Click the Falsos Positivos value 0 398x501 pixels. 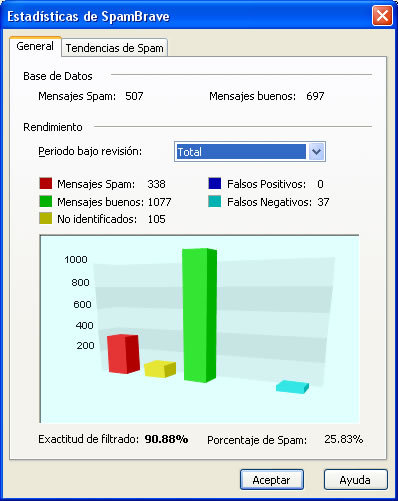pos(320,184)
